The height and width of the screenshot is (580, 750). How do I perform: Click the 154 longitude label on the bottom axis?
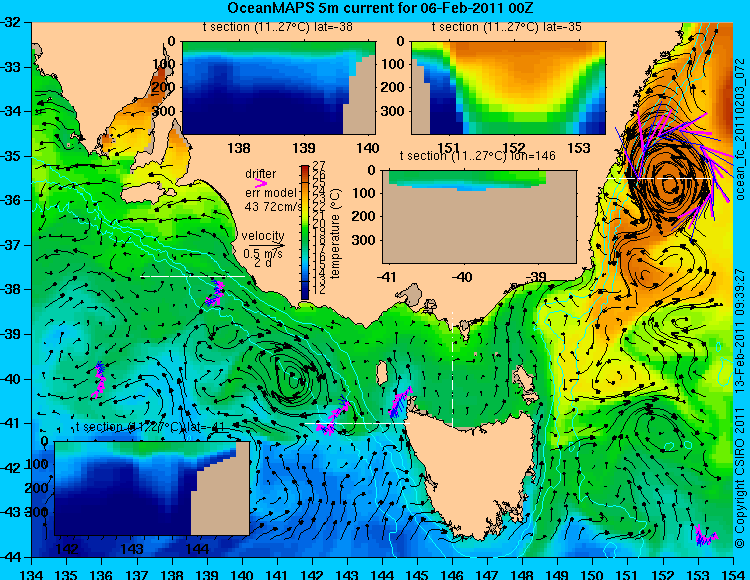[x=733, y=574]
